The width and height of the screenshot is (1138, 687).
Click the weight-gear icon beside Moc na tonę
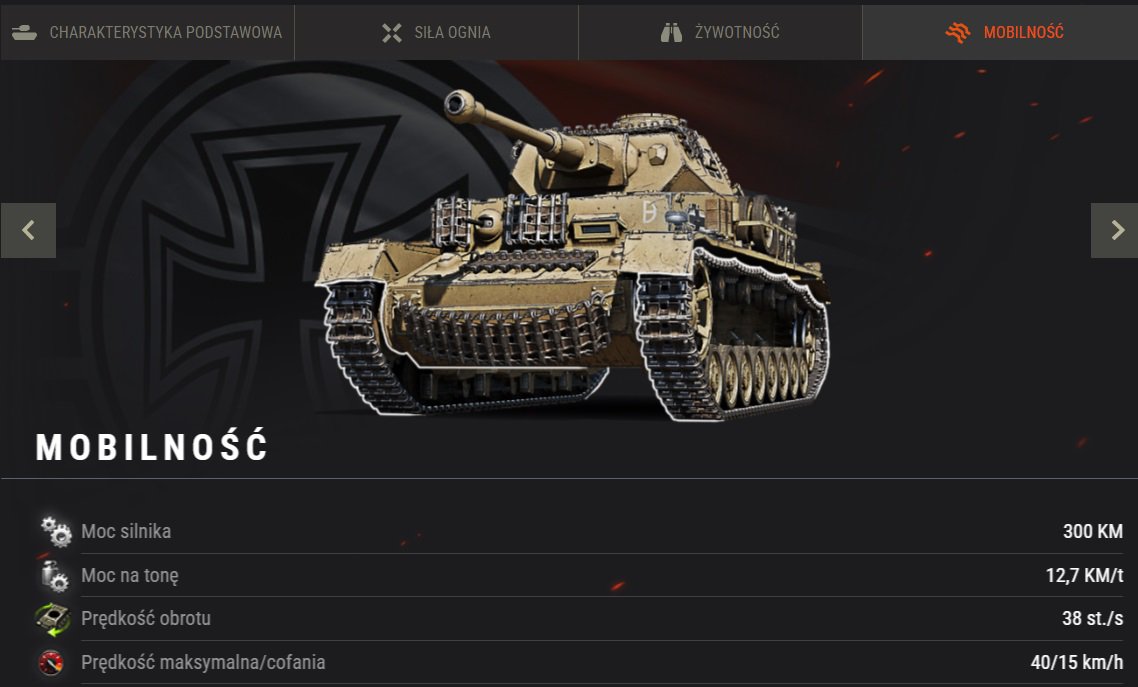(54, 576)
